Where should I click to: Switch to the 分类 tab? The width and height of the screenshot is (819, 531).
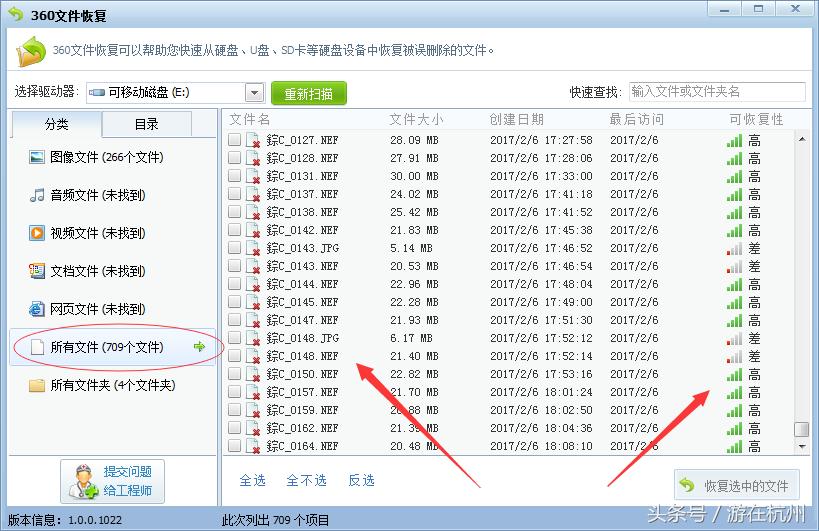[56, 124]
